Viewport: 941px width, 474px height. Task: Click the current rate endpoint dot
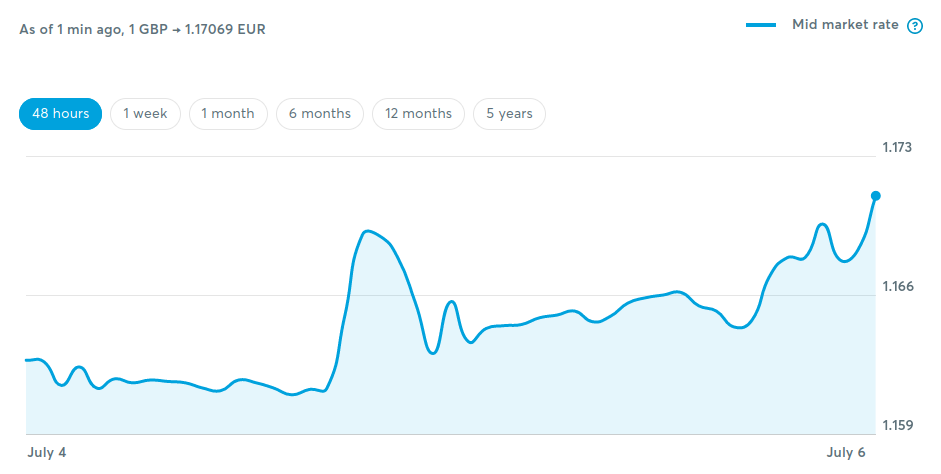click(876, 196)
